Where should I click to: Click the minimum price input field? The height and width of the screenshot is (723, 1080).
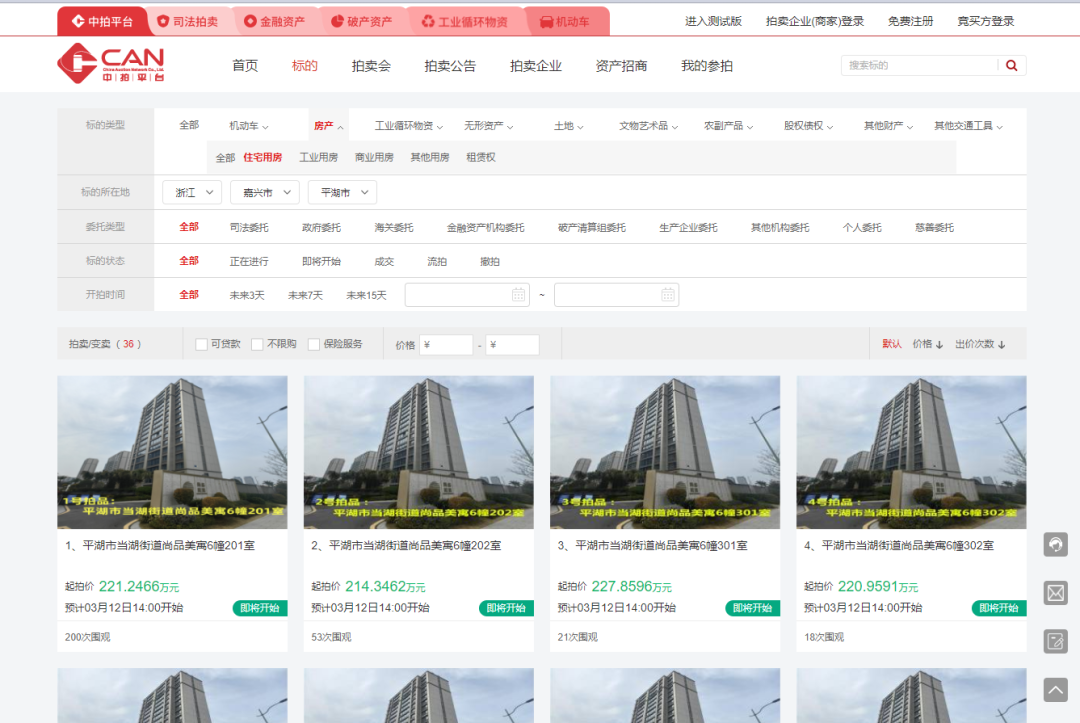click(446, 345)
